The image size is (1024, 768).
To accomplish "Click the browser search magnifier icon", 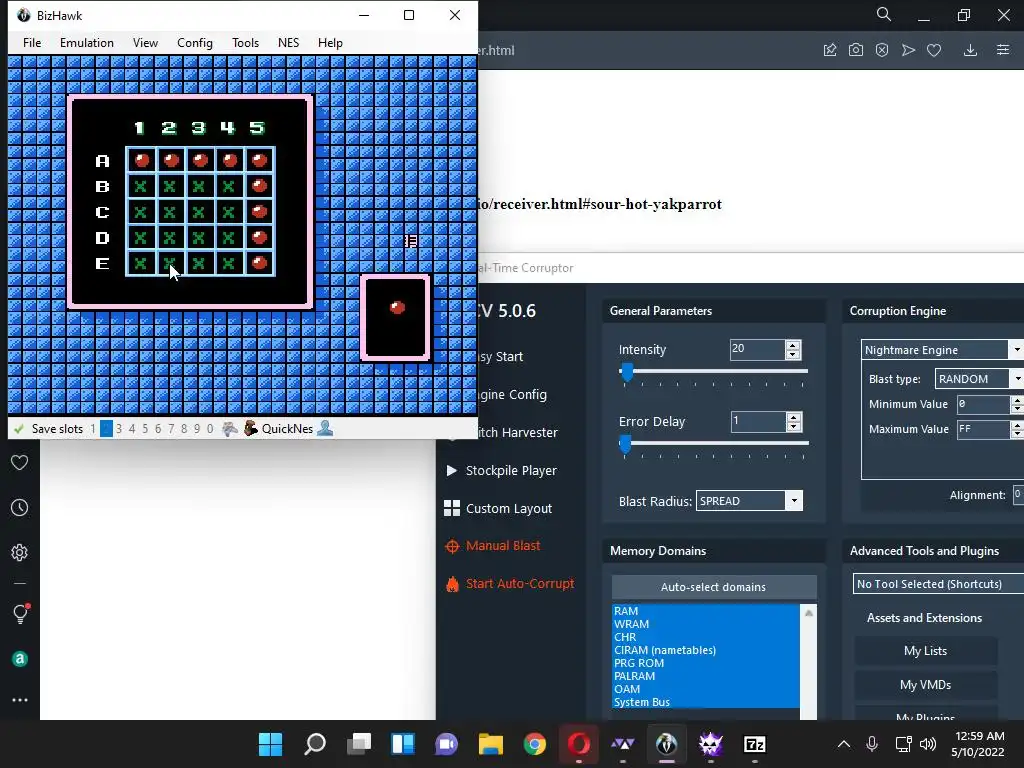I will tap(884, 14).
